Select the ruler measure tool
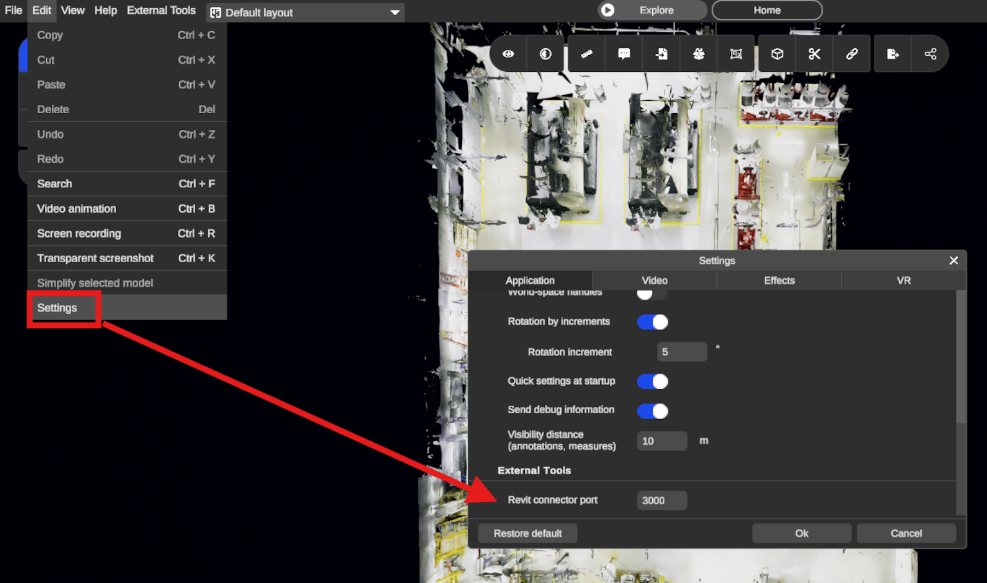987x583 pixels. 586,54
